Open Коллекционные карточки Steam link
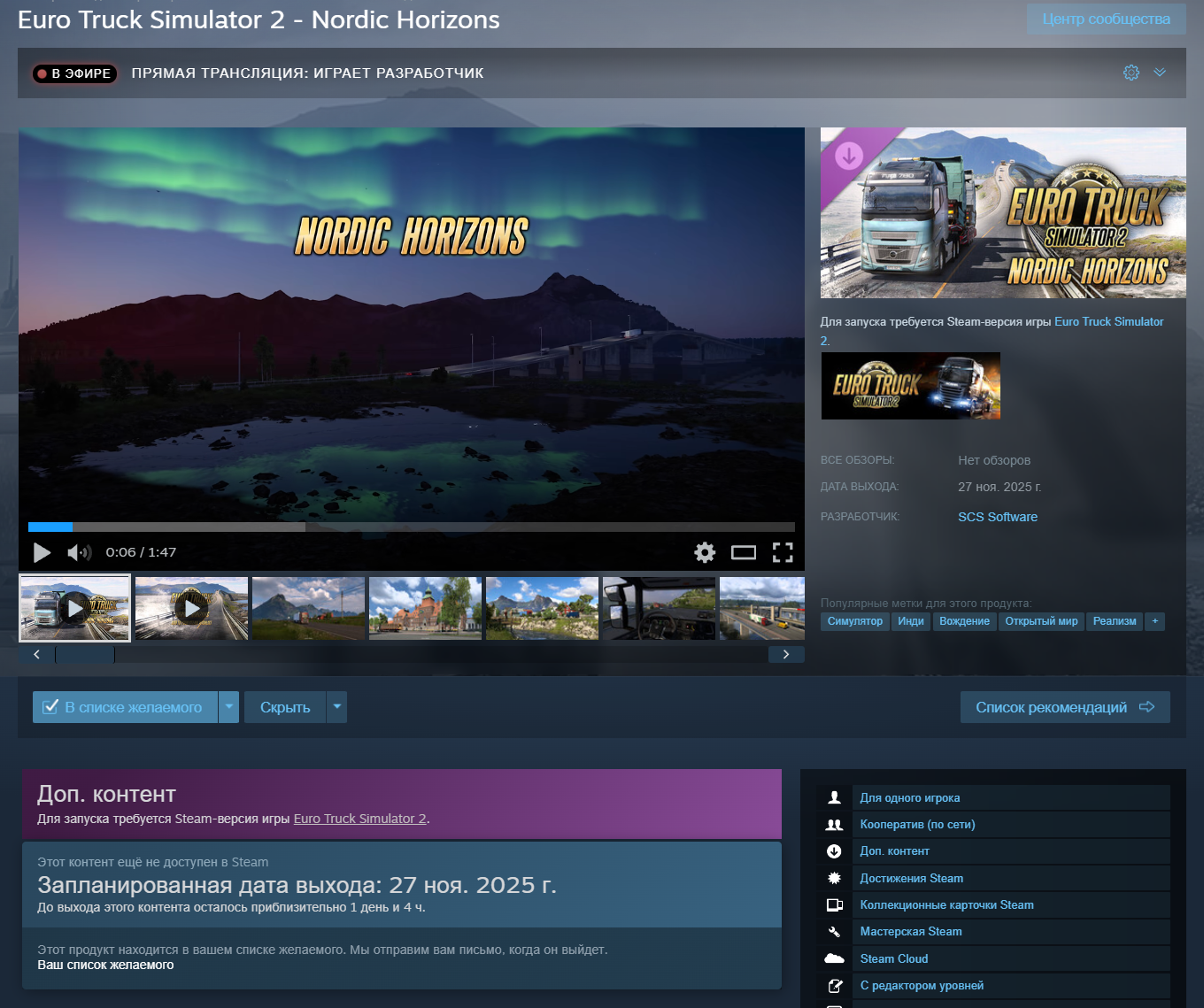The width and height of the screenshot is (1204, 1008). click(947, 904)
